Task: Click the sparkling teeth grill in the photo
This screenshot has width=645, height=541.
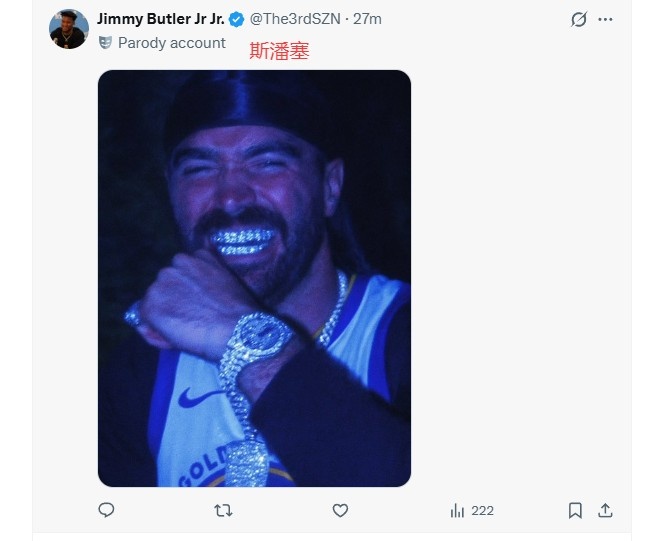Action: click(x=241, y=242)
